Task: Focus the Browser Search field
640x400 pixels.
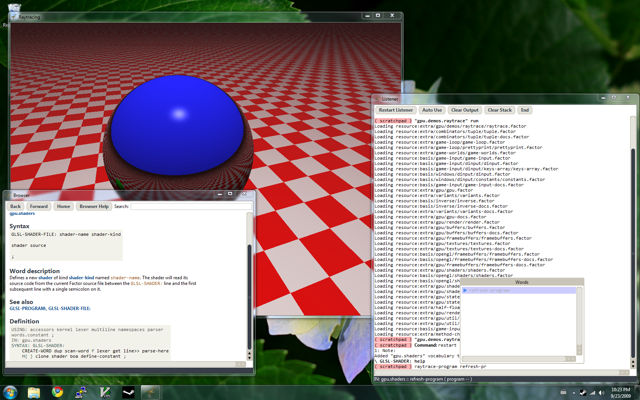Action: (191, 207)
